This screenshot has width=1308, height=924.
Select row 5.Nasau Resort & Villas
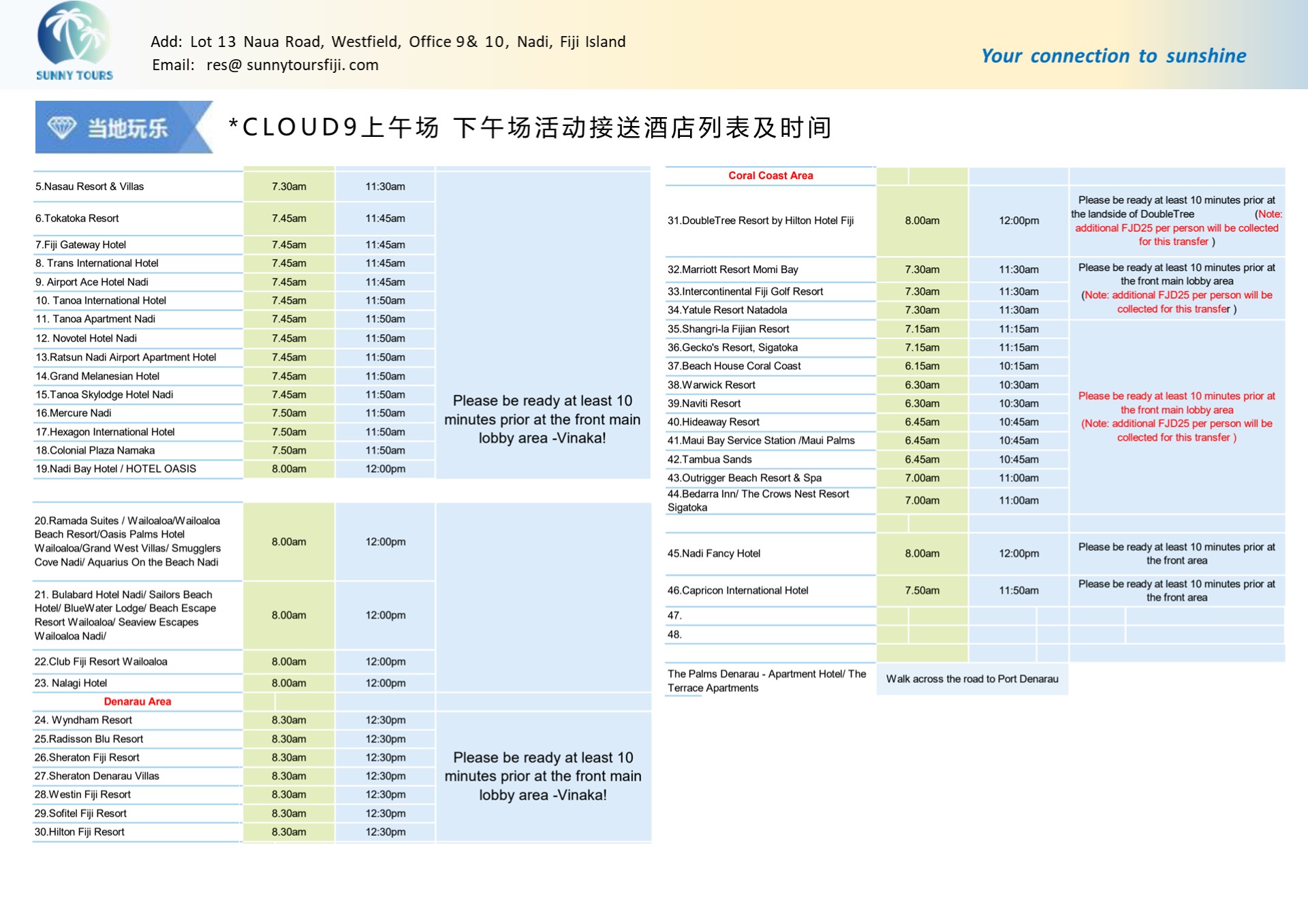[x=89, y=187]
